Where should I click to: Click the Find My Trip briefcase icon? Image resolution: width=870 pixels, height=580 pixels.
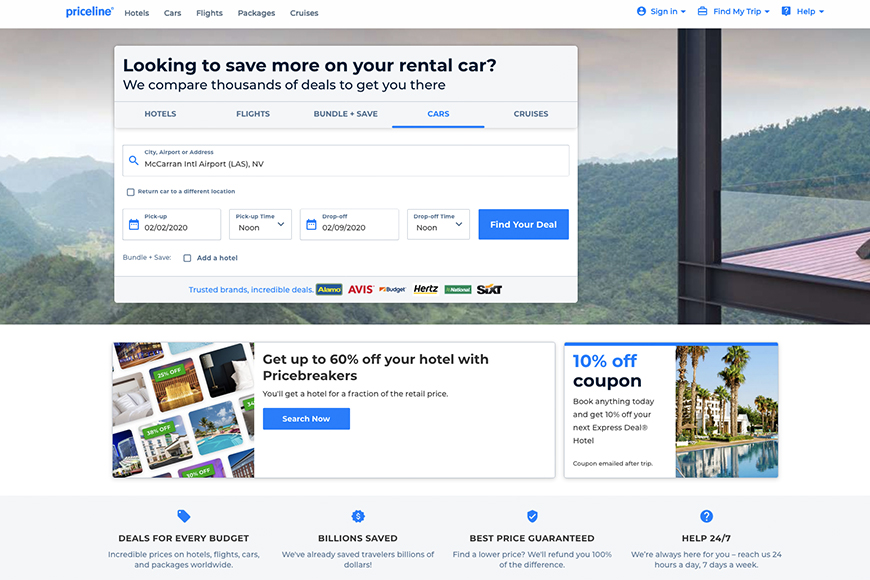coord(702,11)
